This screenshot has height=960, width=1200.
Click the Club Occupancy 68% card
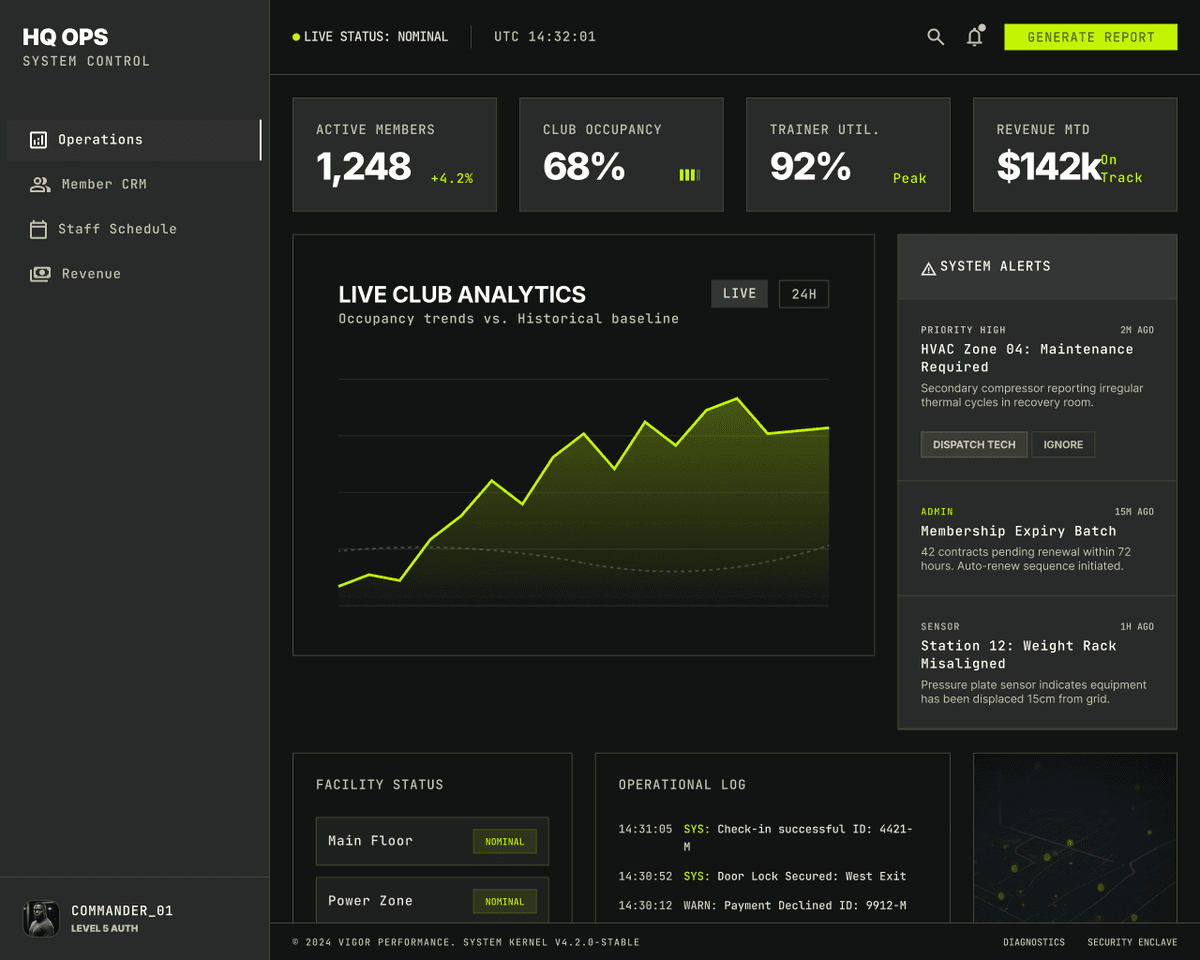click(x=622, y=155)
